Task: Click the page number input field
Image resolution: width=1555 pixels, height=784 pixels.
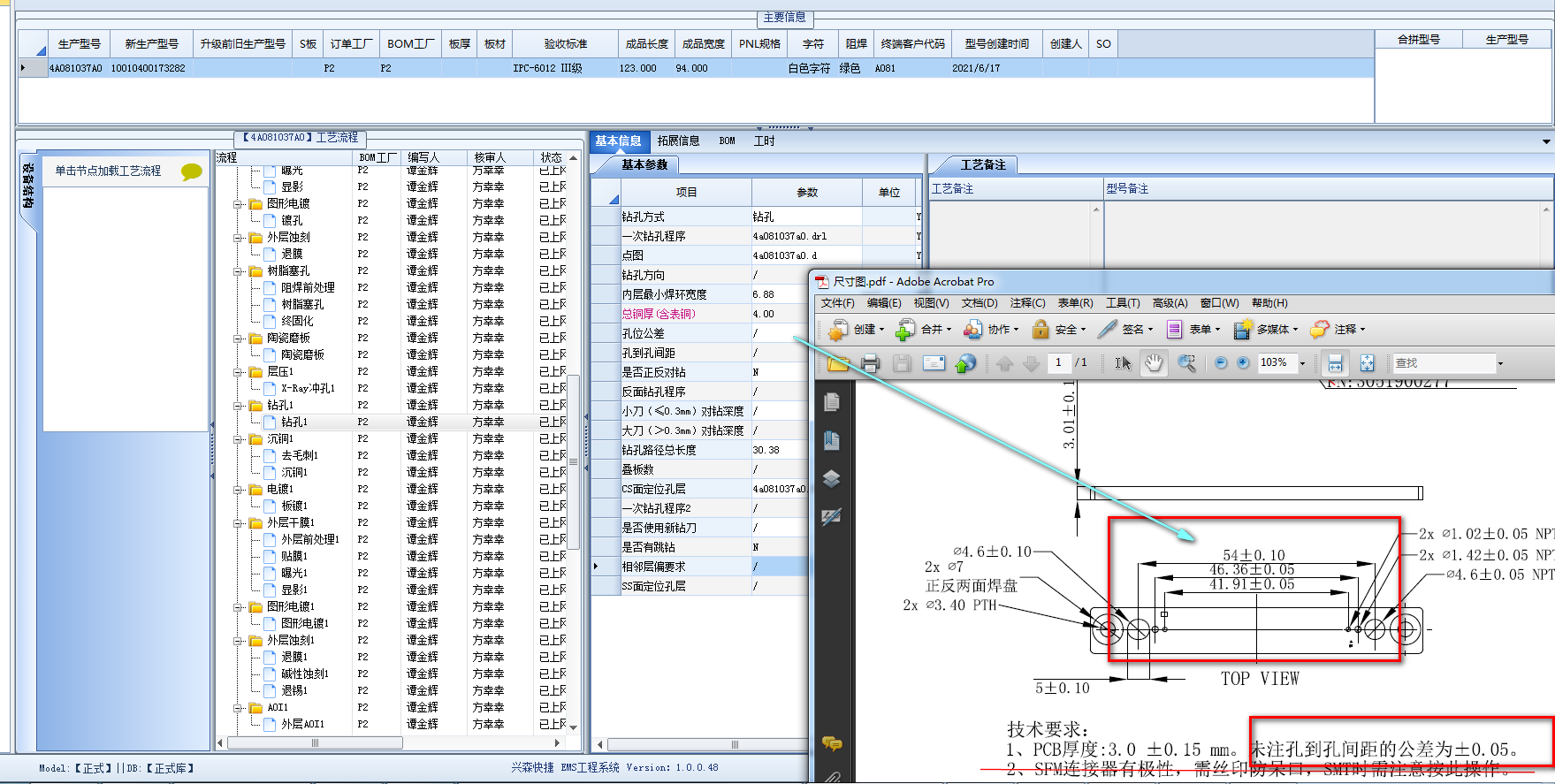Action: tap(1058, 363)
